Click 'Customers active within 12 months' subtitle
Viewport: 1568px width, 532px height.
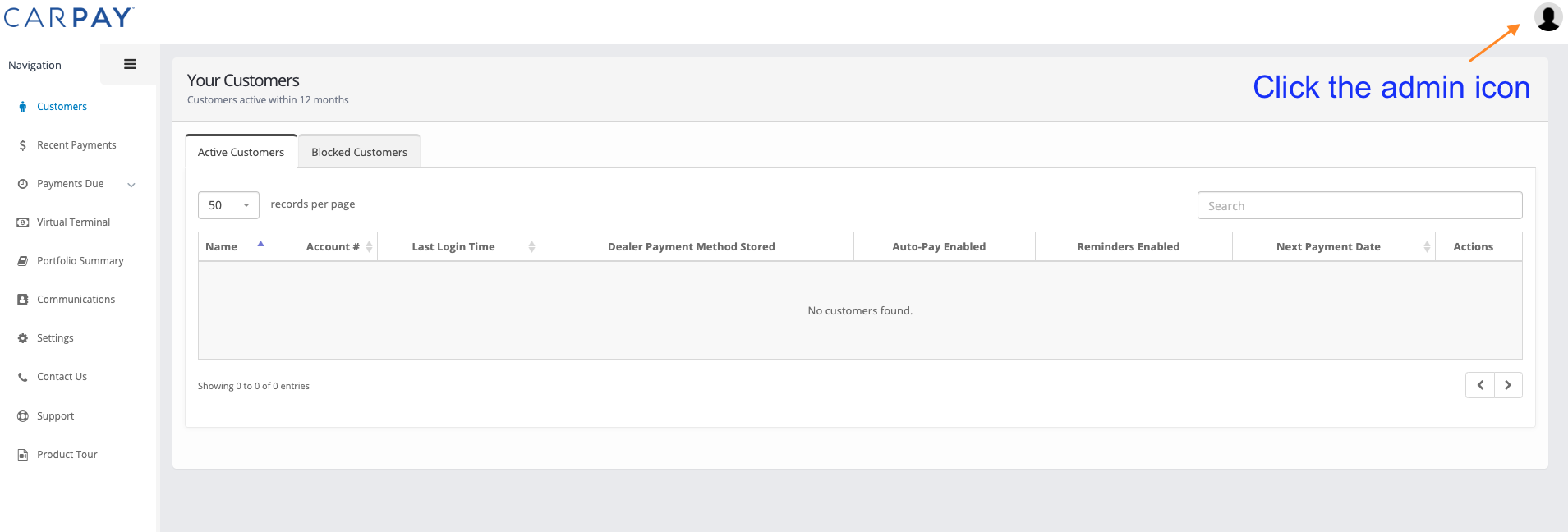point(268,100)
